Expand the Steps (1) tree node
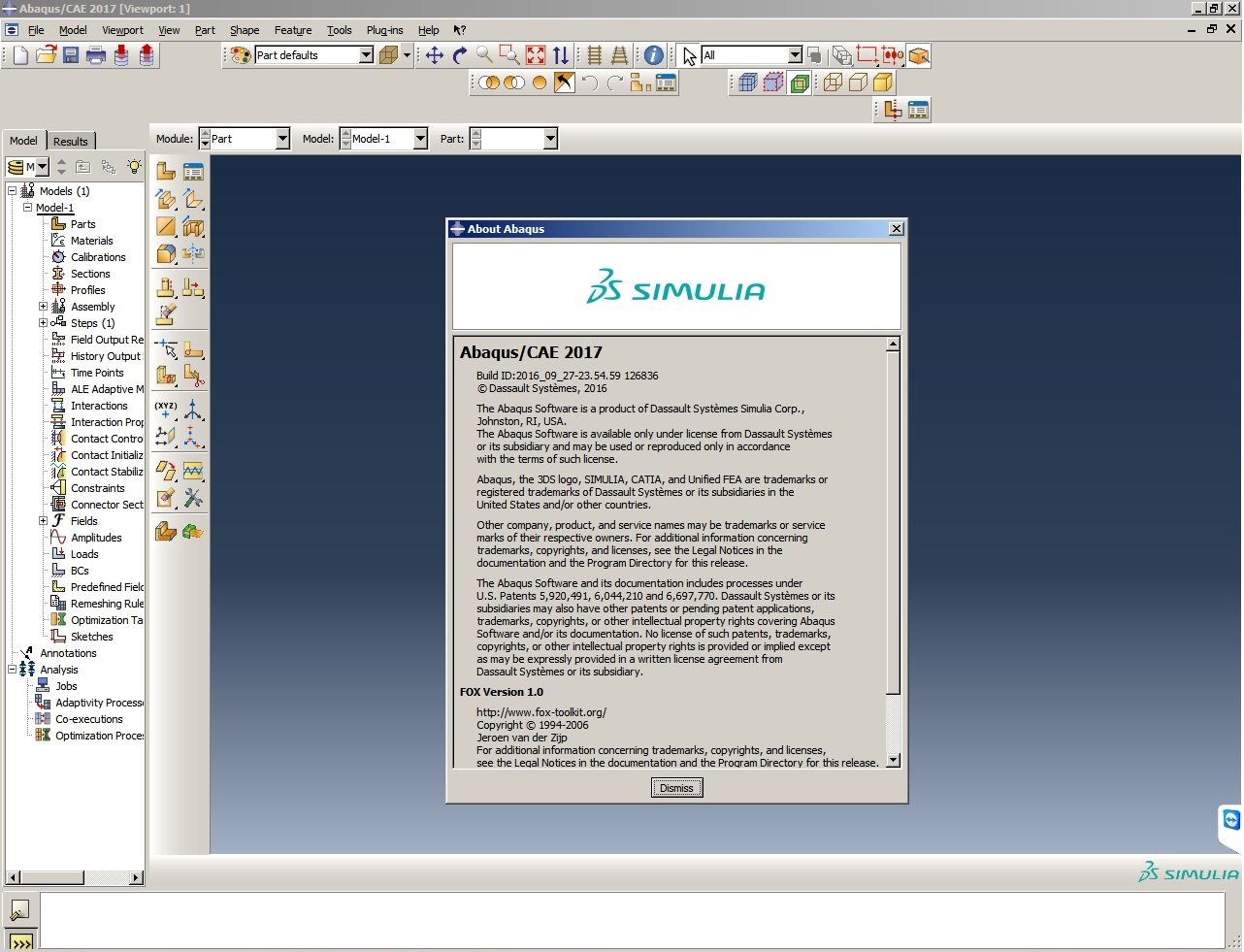 click(x=43, y=323)
